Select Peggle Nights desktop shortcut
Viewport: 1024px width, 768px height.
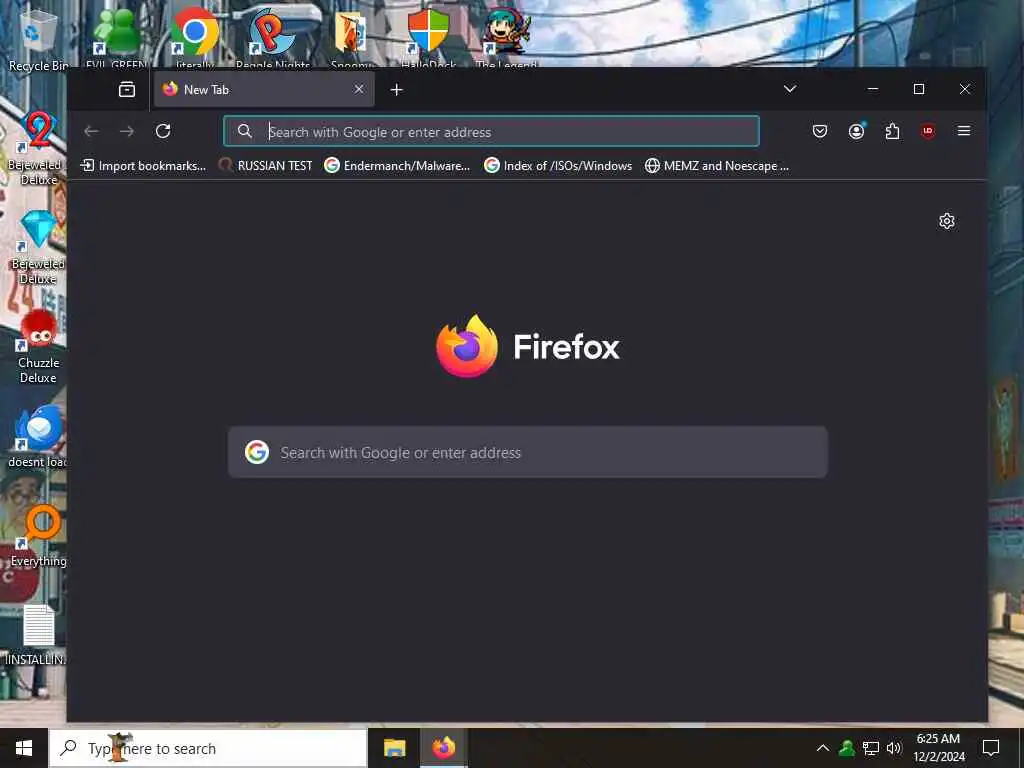click(272, 38)
